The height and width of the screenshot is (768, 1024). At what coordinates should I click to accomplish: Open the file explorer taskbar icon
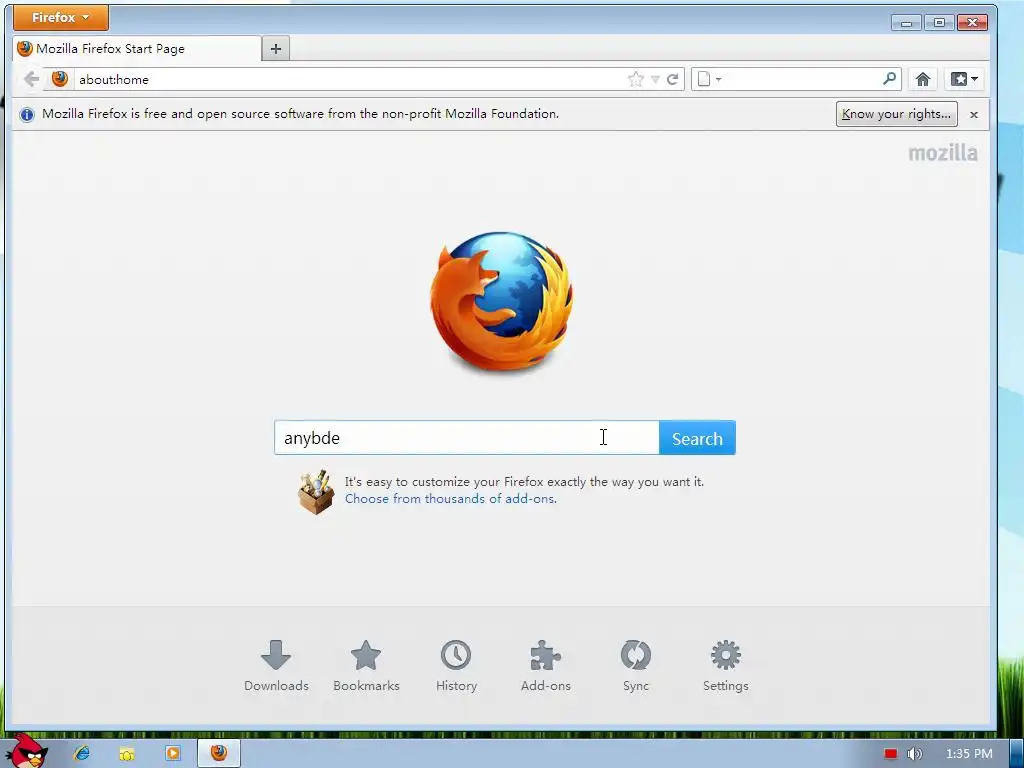127,754
